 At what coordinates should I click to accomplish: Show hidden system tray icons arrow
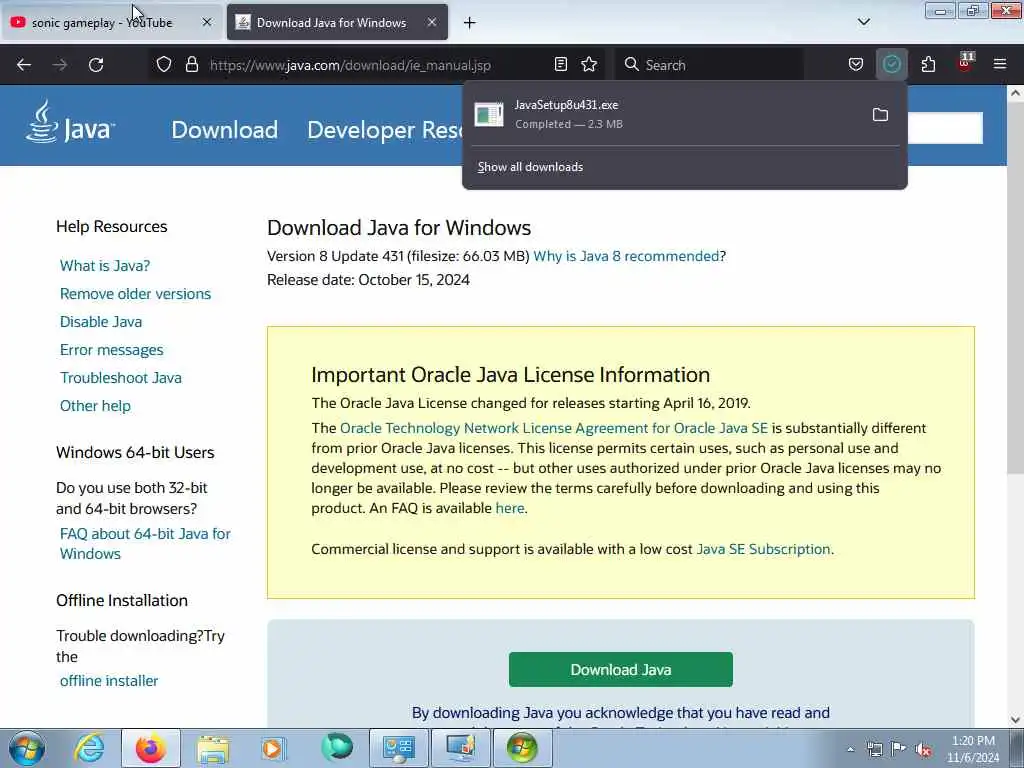[x=850, y=749]
